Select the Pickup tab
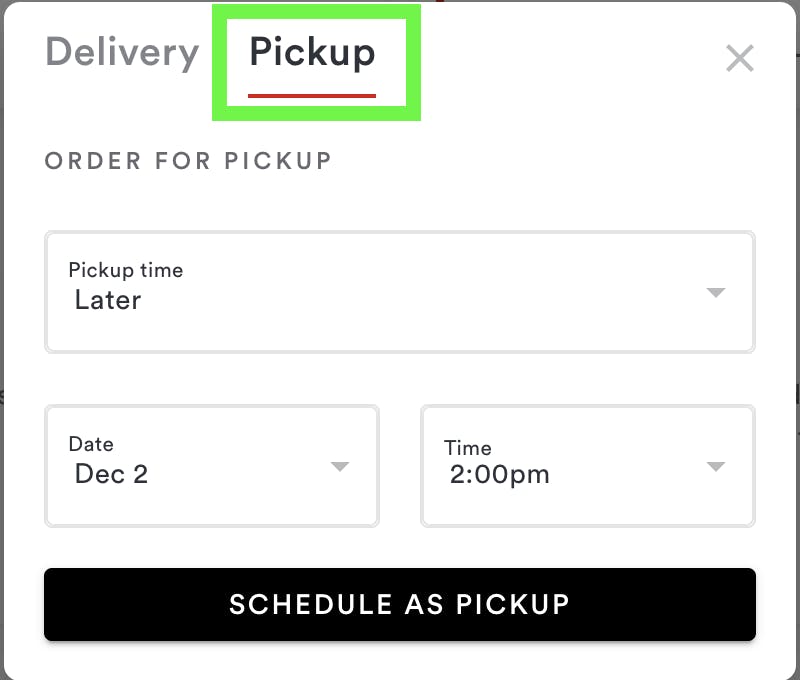Image resolution: width=800 pixels, height=680 pixels. (x=312, y=53)
